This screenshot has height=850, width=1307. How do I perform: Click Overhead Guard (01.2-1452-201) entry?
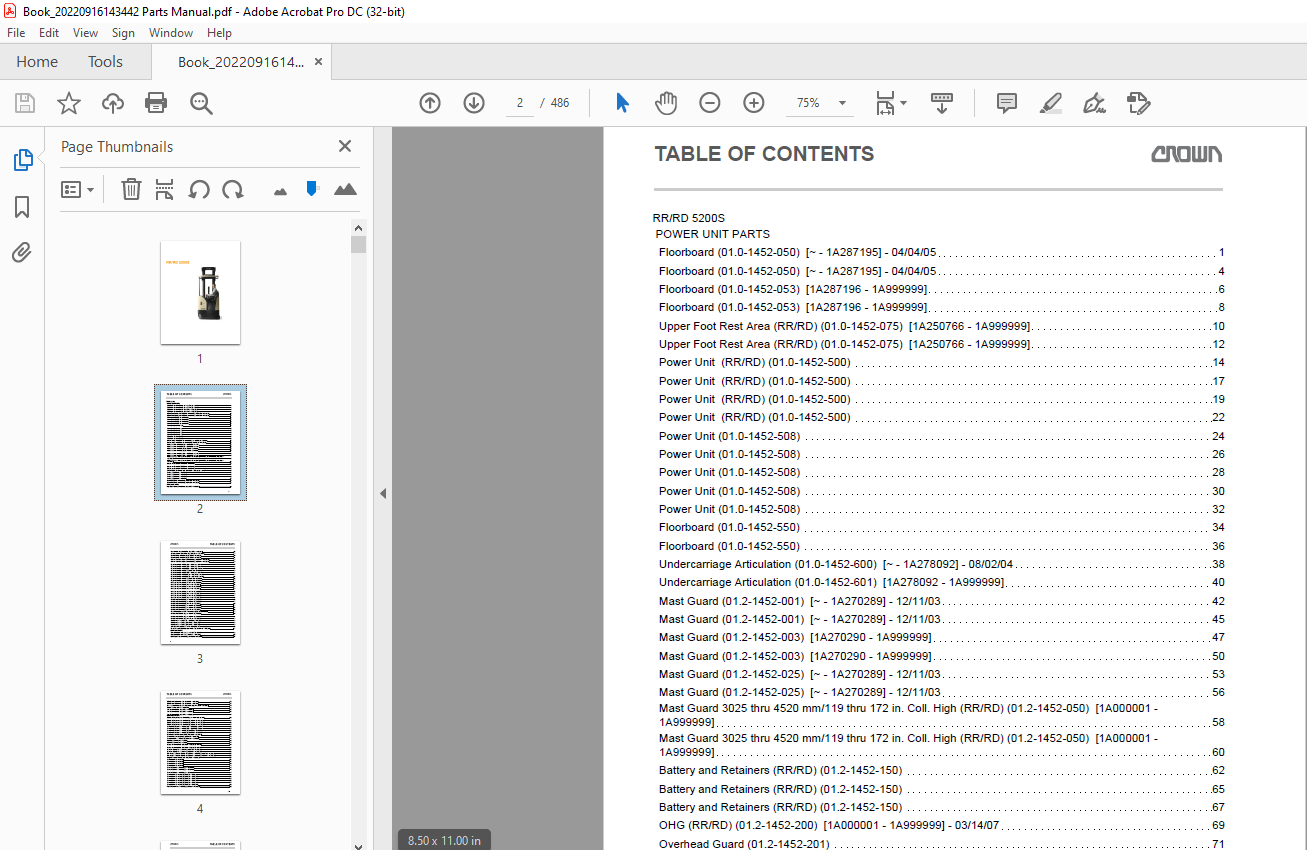941,844
